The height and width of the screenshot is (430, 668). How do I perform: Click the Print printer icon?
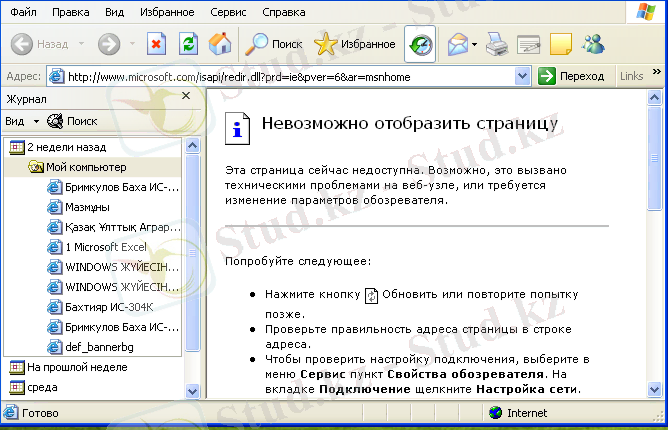click(x=496, y=44)
